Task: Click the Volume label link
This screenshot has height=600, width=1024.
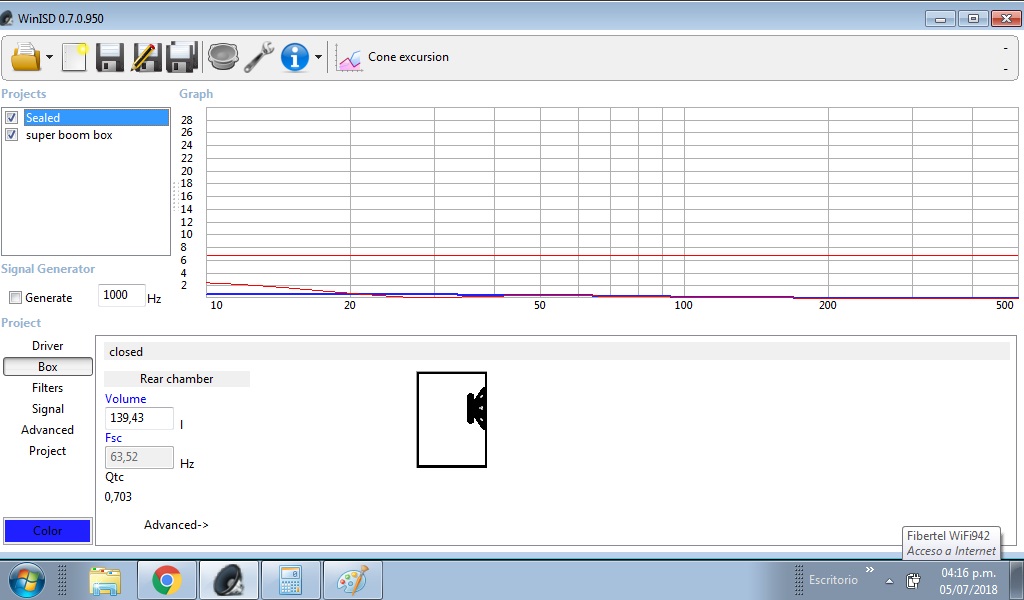Action: pos(125,399)
